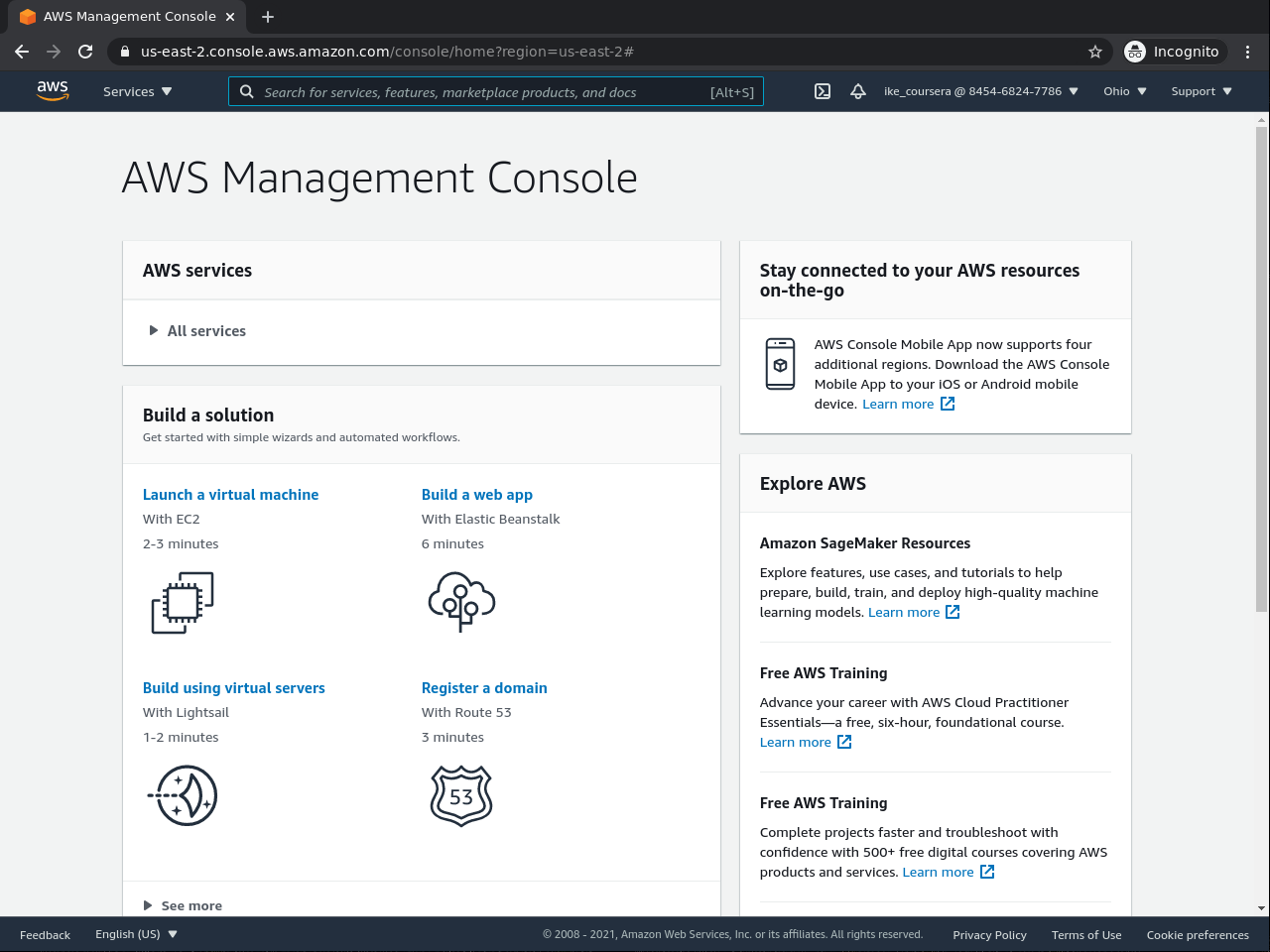Open the Services dropdown menu
Viewport: 1270px width, 952px height.
tap(137, 91)
